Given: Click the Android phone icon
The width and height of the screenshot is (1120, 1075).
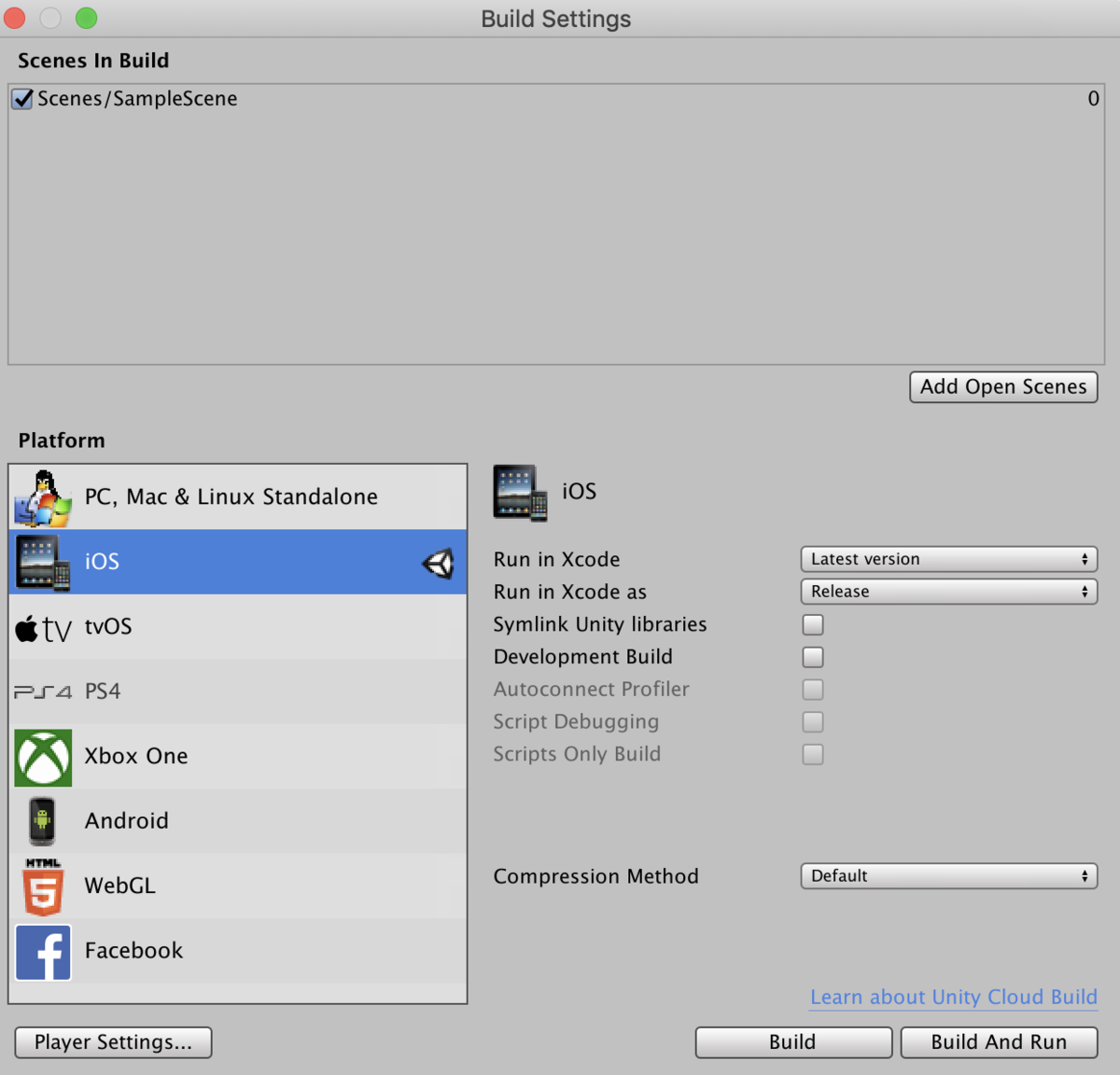Looking at the screenshot, I should coord(42,822).
